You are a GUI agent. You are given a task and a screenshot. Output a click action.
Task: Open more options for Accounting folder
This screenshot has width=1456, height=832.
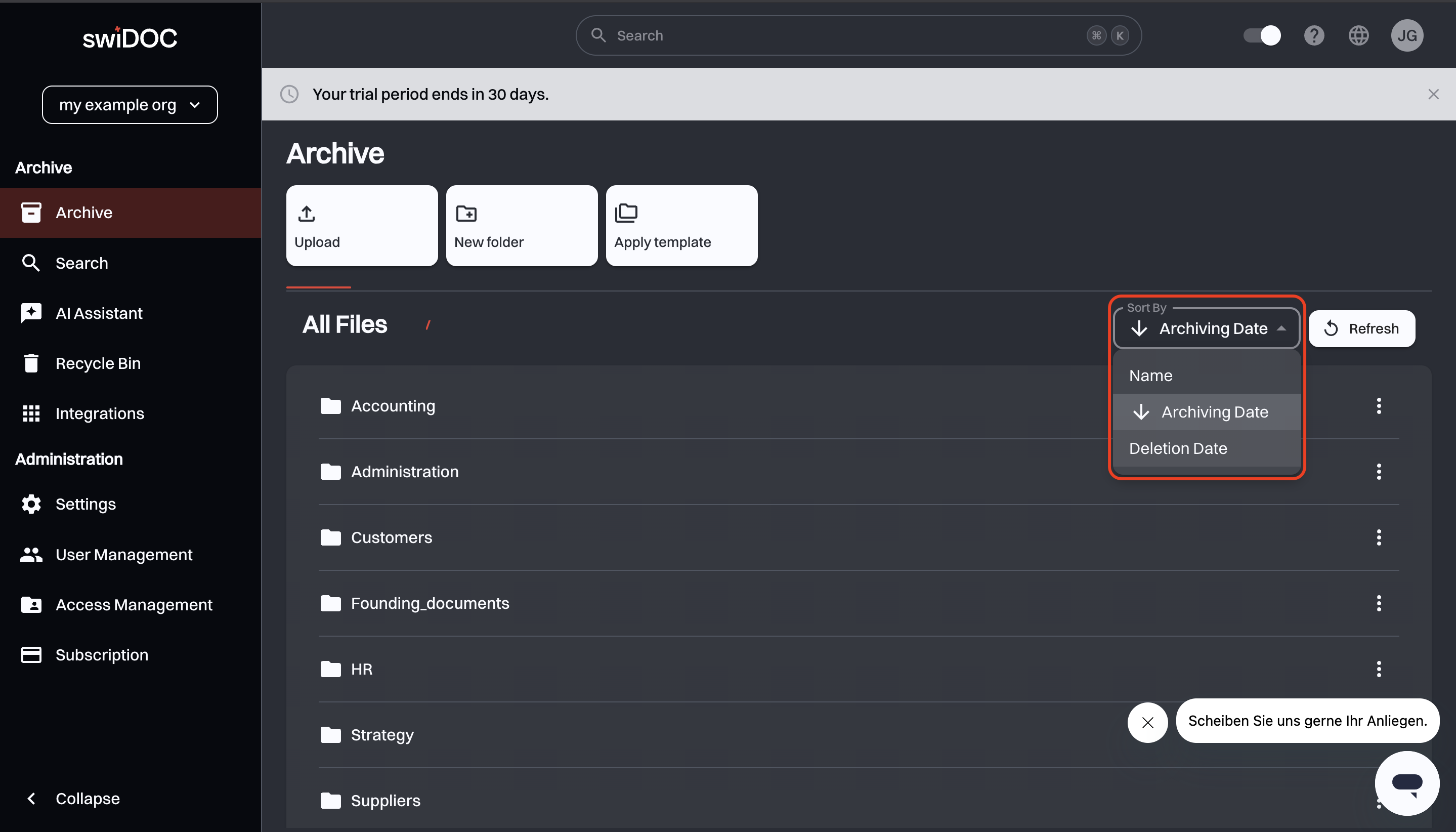pyautogui.click(x=1378, y=406)
